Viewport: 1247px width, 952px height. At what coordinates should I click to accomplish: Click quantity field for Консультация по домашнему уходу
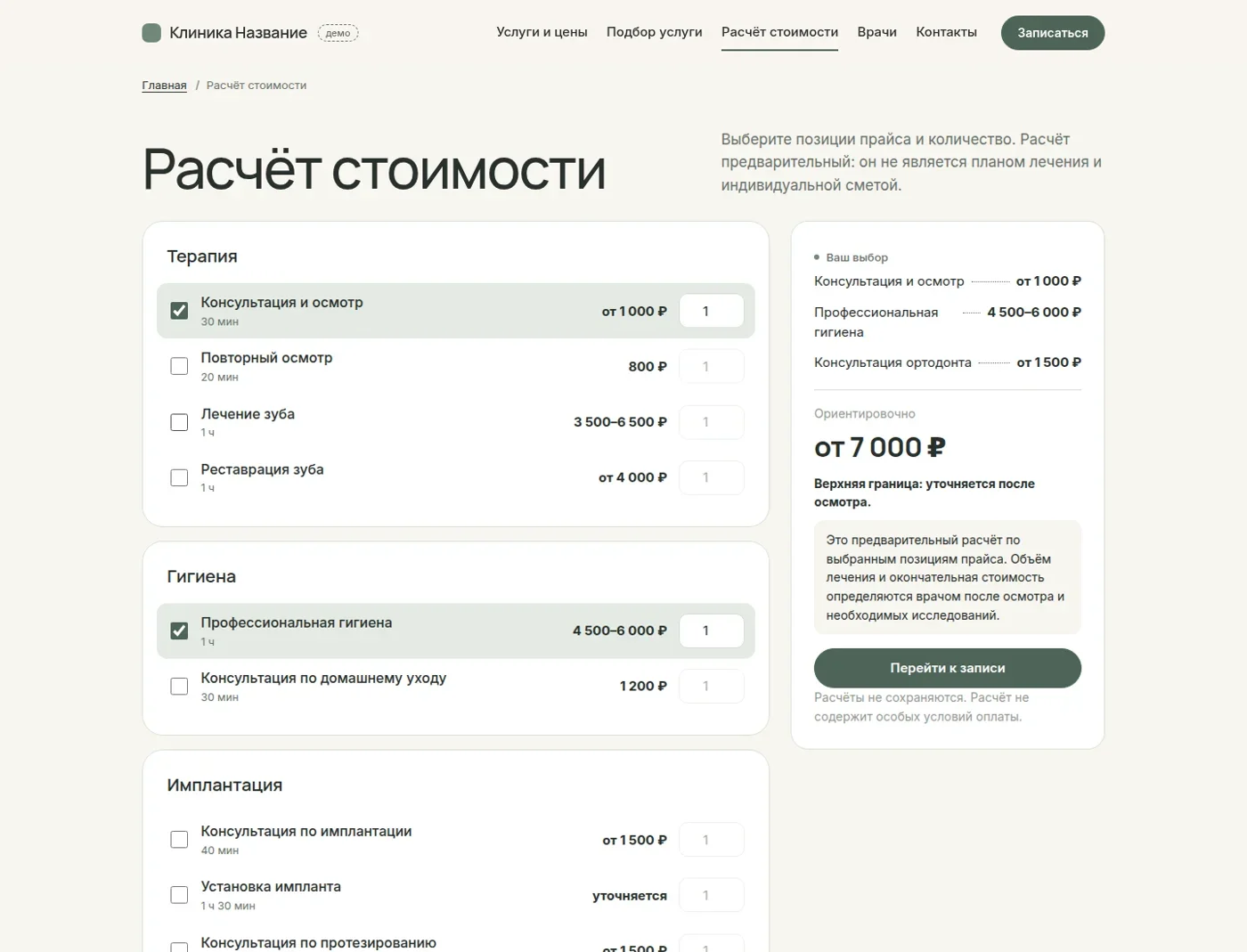pos(712,686)
